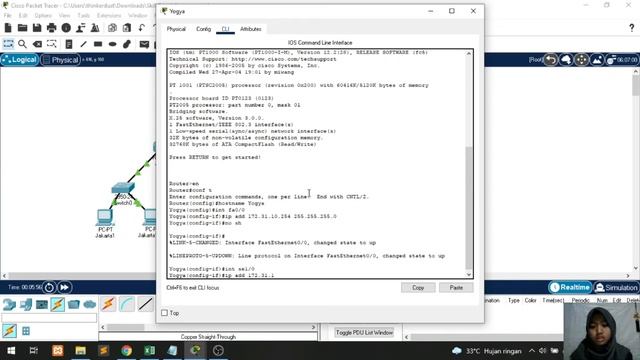The image size is (640, 360).
Task: Click the Copy button below CLI
Action: pos(418,287)
